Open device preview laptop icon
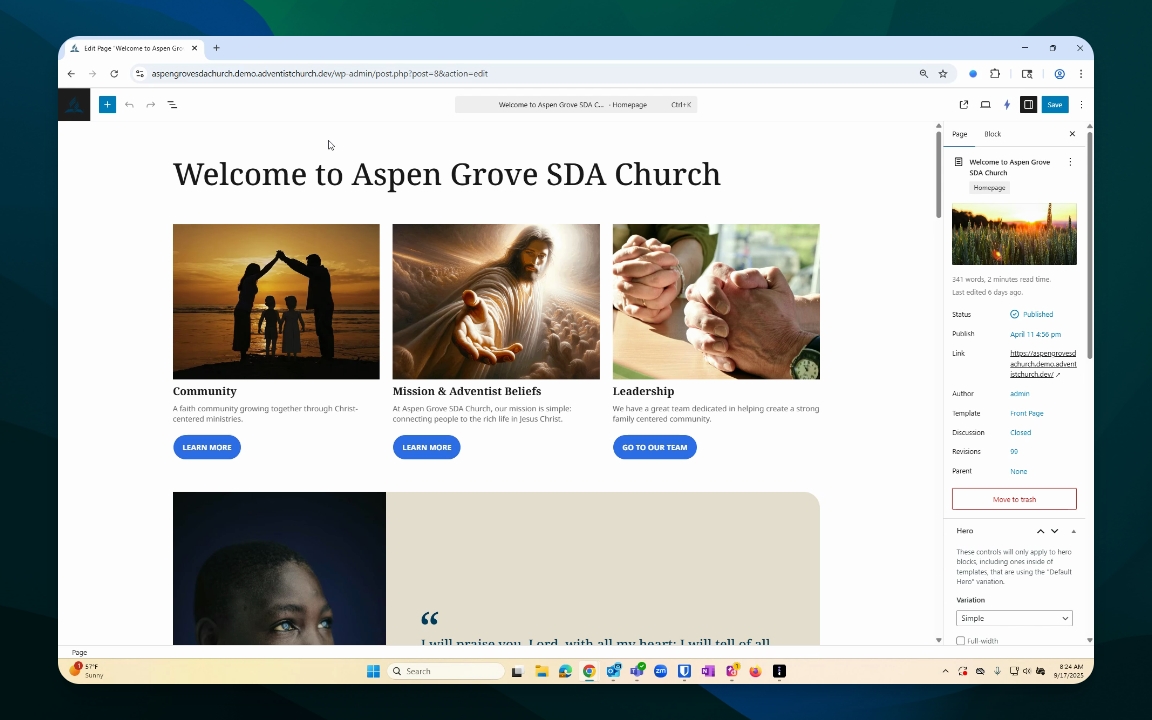The image size is (1152, 720). click(x=985, y=104)
